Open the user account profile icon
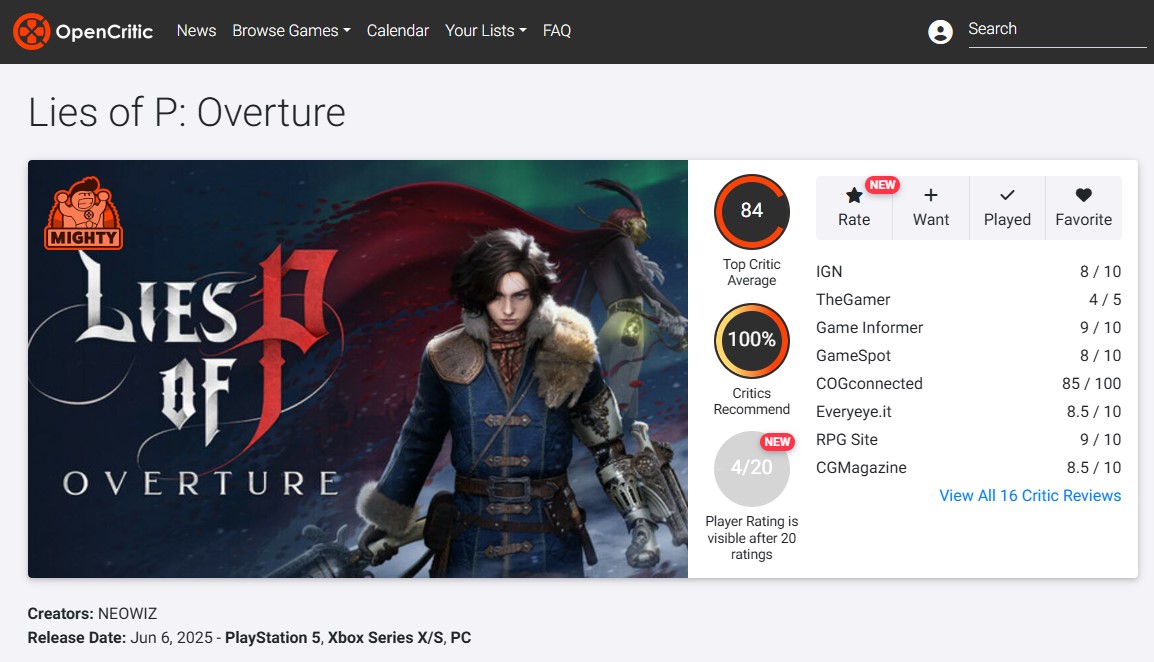1154x662 pixels. (x=940, y=32)
